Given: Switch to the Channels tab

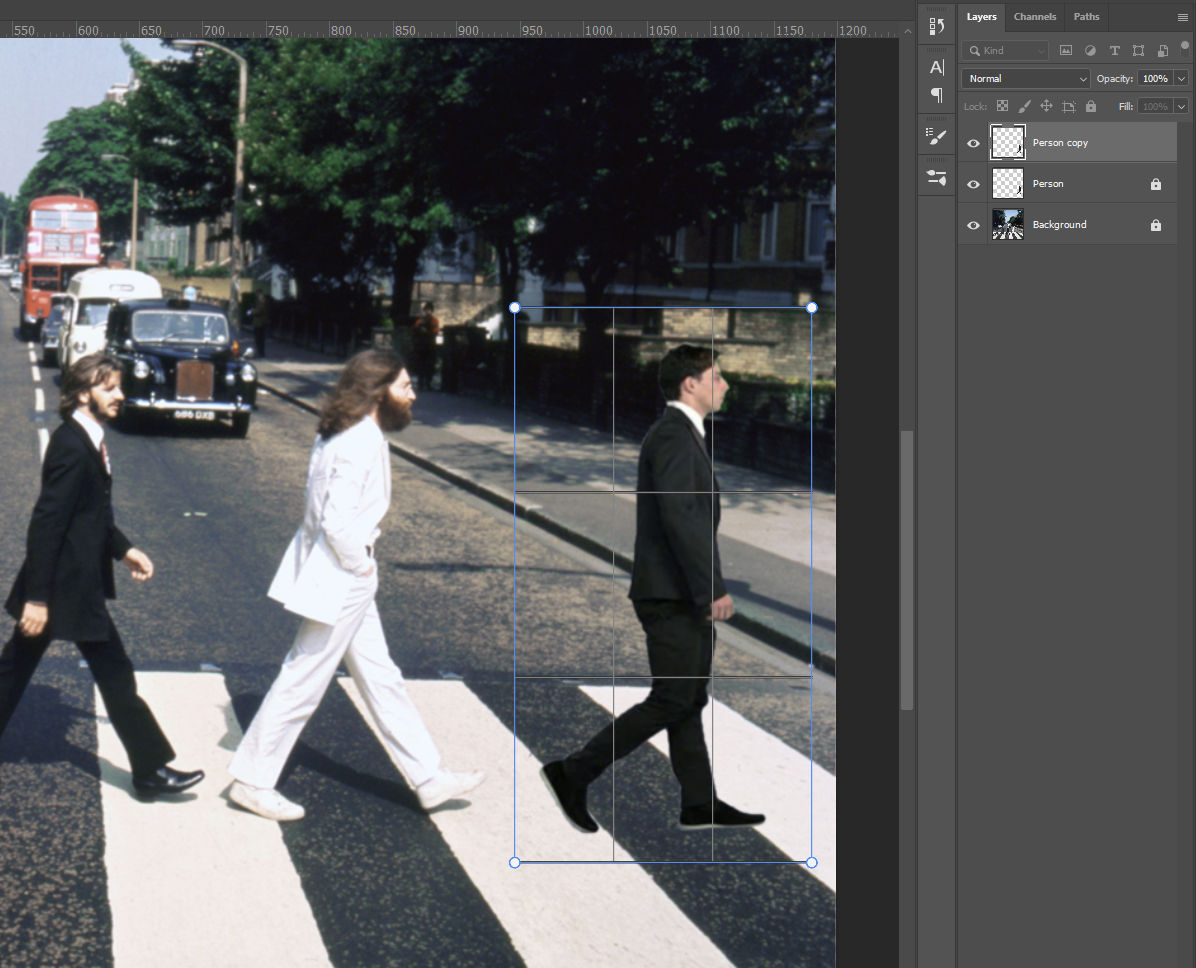Looking at the screenshot, I should [x=1035, y=17].
